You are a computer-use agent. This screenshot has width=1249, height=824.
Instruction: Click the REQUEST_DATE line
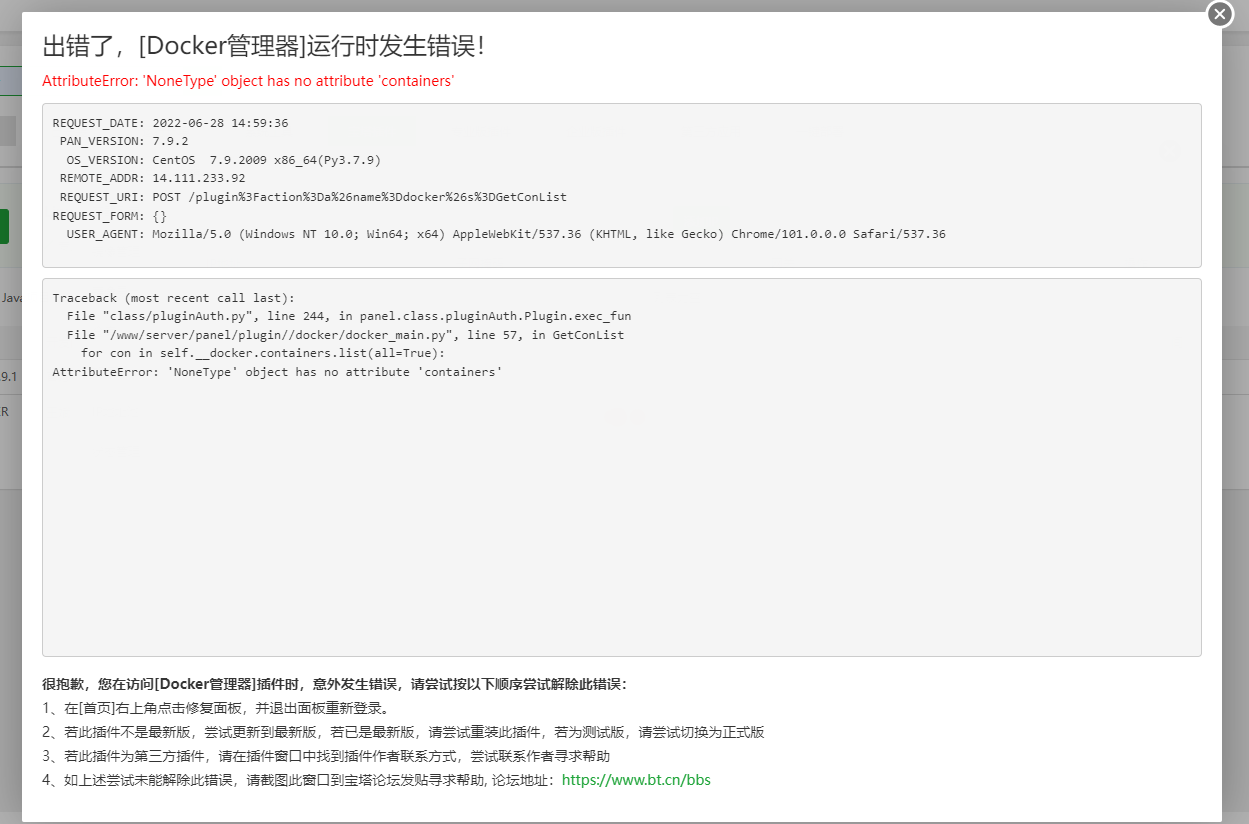pyautogui.click(x=170, y=123)
